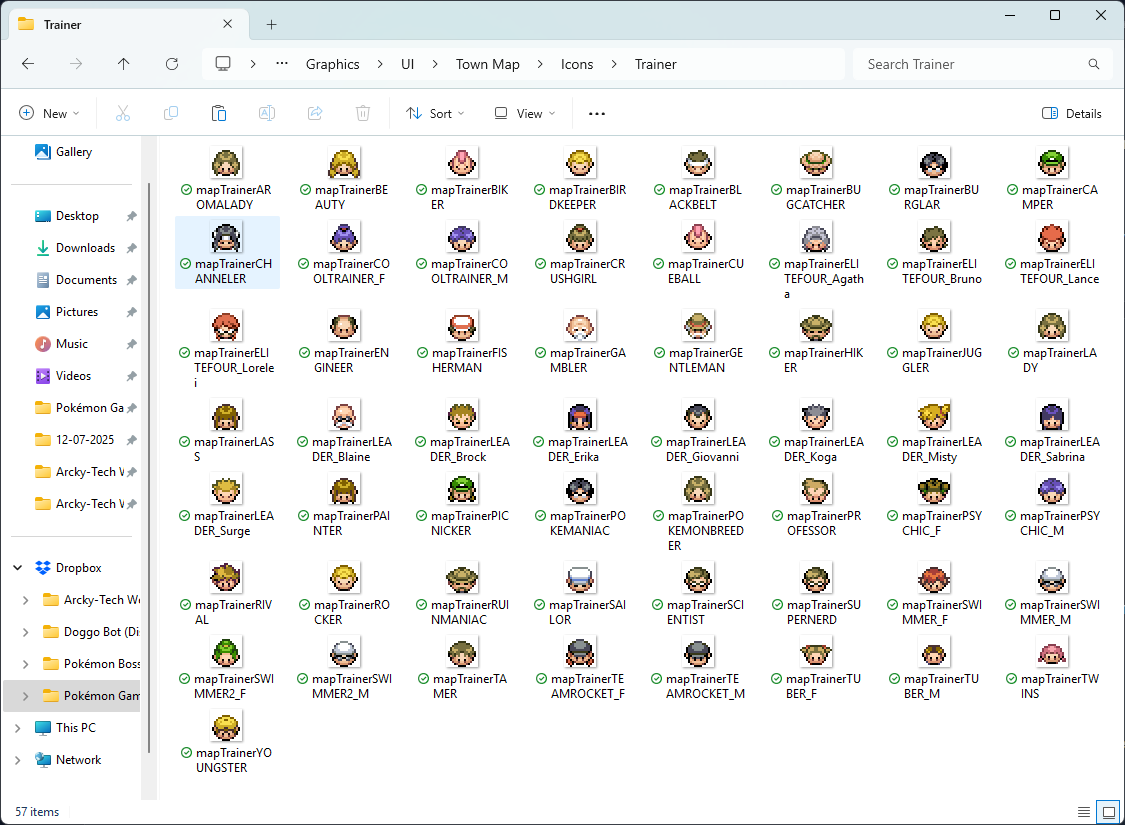The image size is (1125, 825).
Task: Collapse the Dropbox tree node
Action: click(x=18, y=567)
